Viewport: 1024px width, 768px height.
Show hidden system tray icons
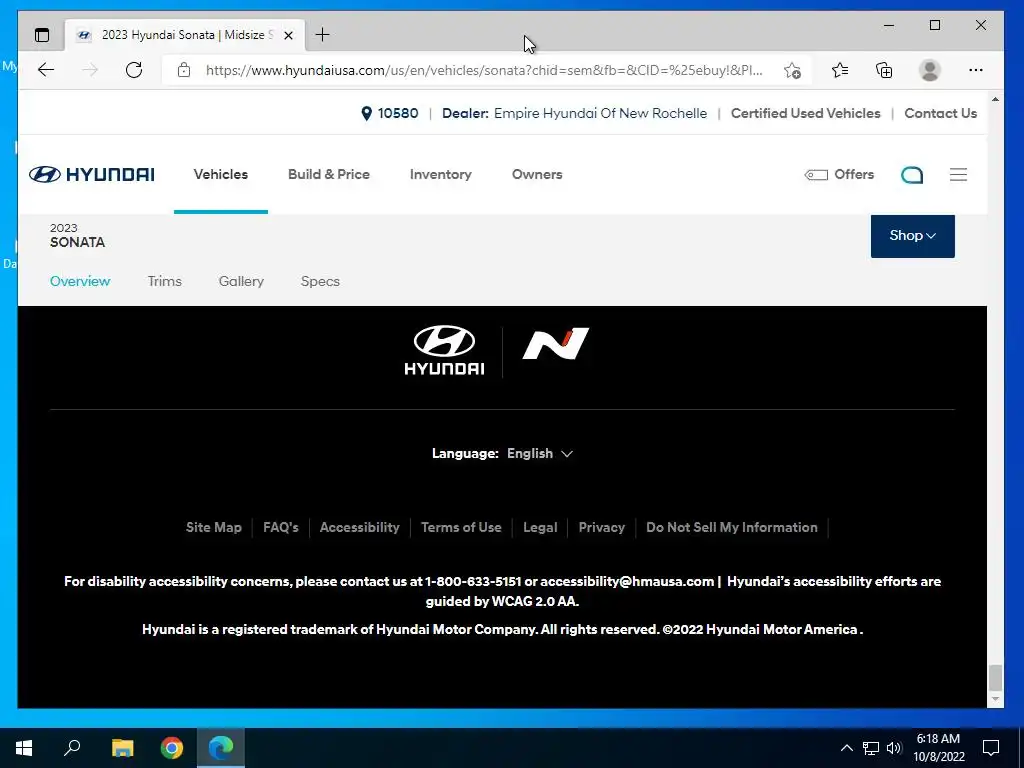846,748
